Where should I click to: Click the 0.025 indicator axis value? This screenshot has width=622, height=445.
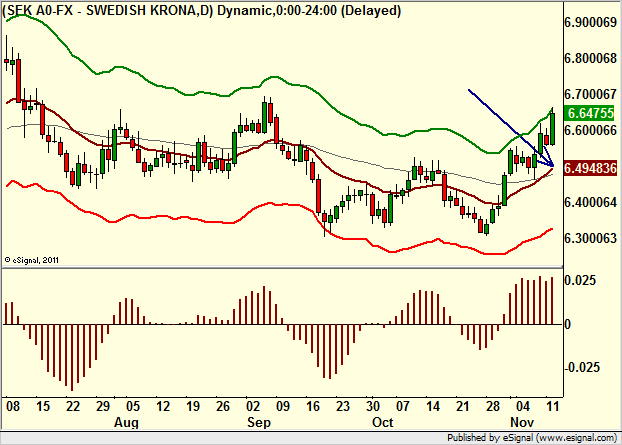tap(580, 280)
